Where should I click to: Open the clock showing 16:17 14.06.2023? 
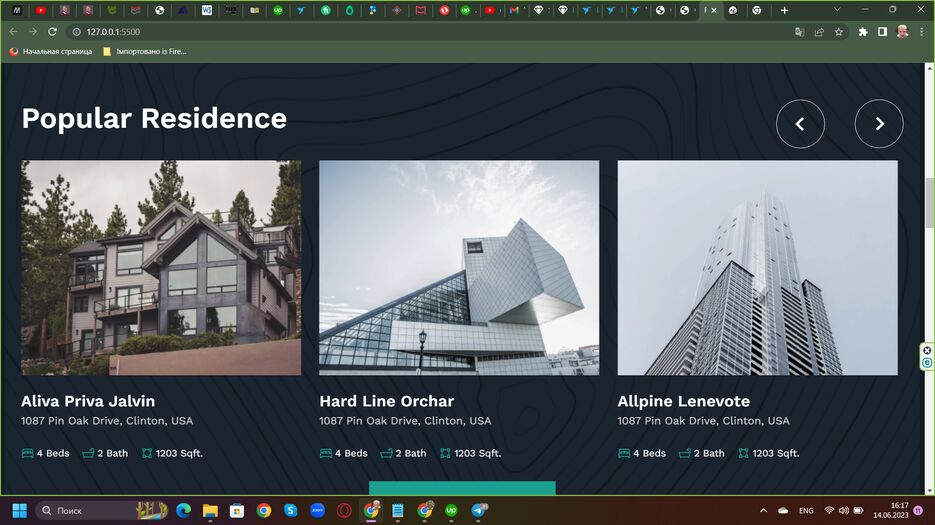[x=891, y=511]
